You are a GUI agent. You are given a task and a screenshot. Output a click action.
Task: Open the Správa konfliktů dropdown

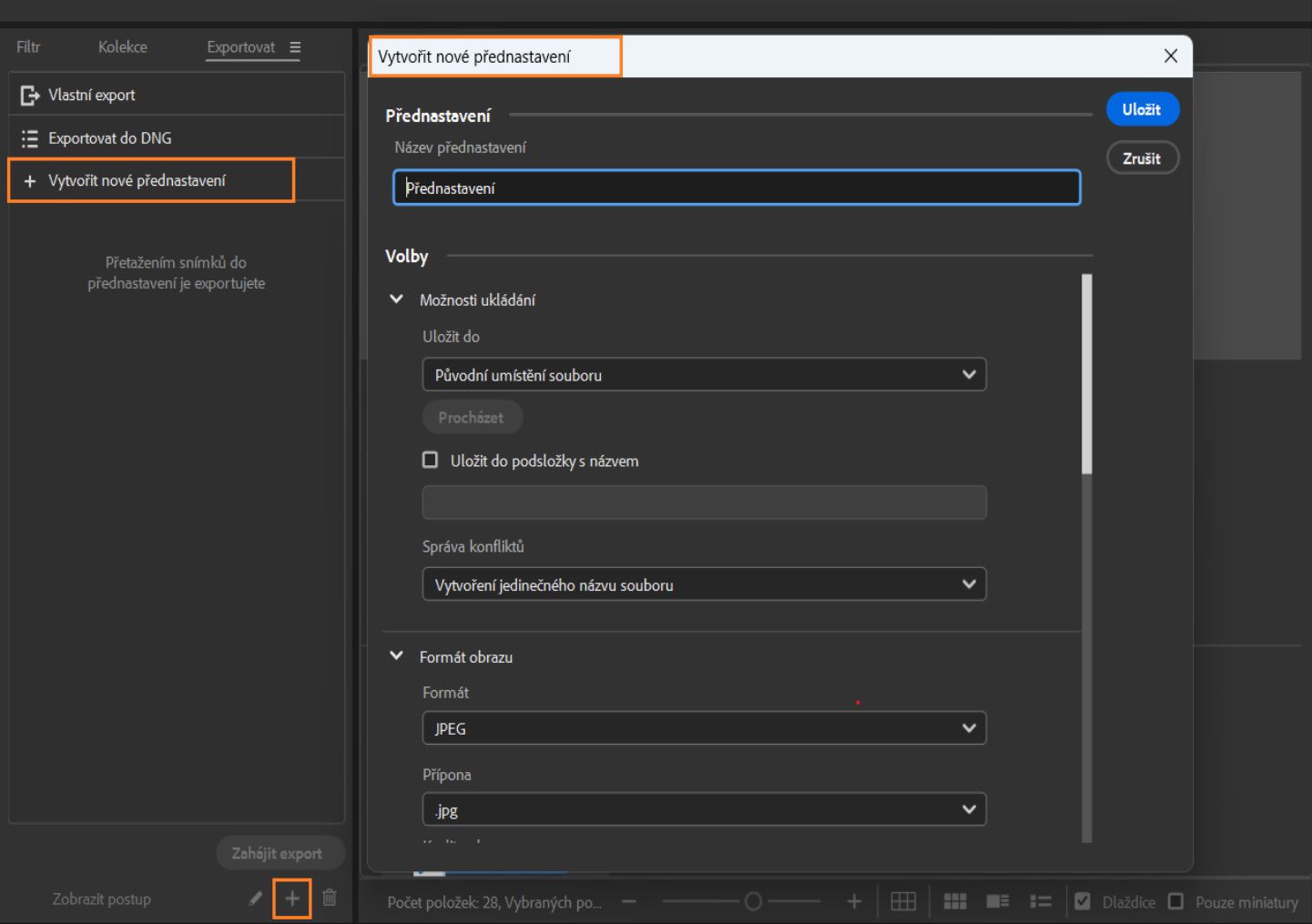point(704,584)
